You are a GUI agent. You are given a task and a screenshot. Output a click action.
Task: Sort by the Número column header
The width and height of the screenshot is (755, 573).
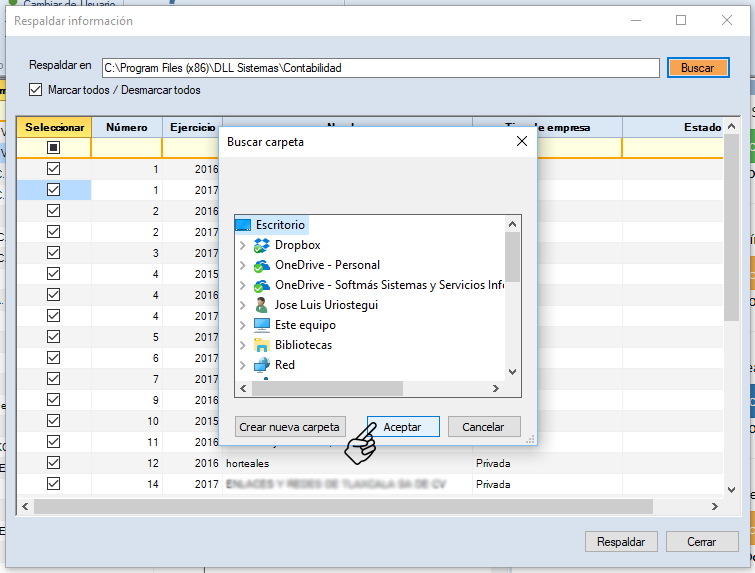[x=127, y=127]
